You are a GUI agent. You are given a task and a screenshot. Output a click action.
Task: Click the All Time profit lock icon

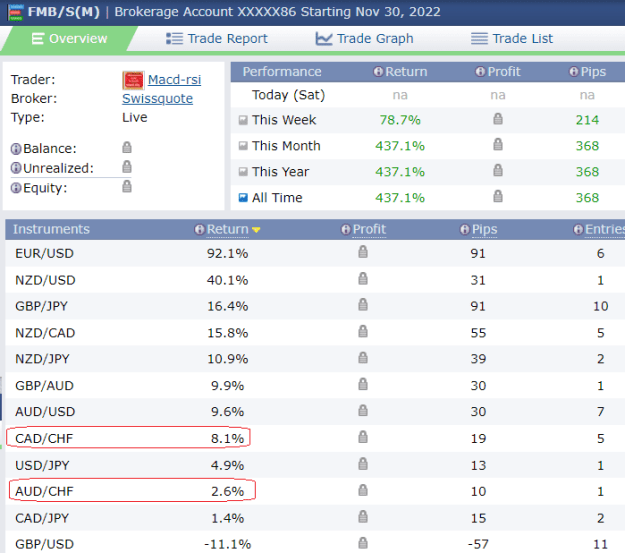click(x=498, y=196)
